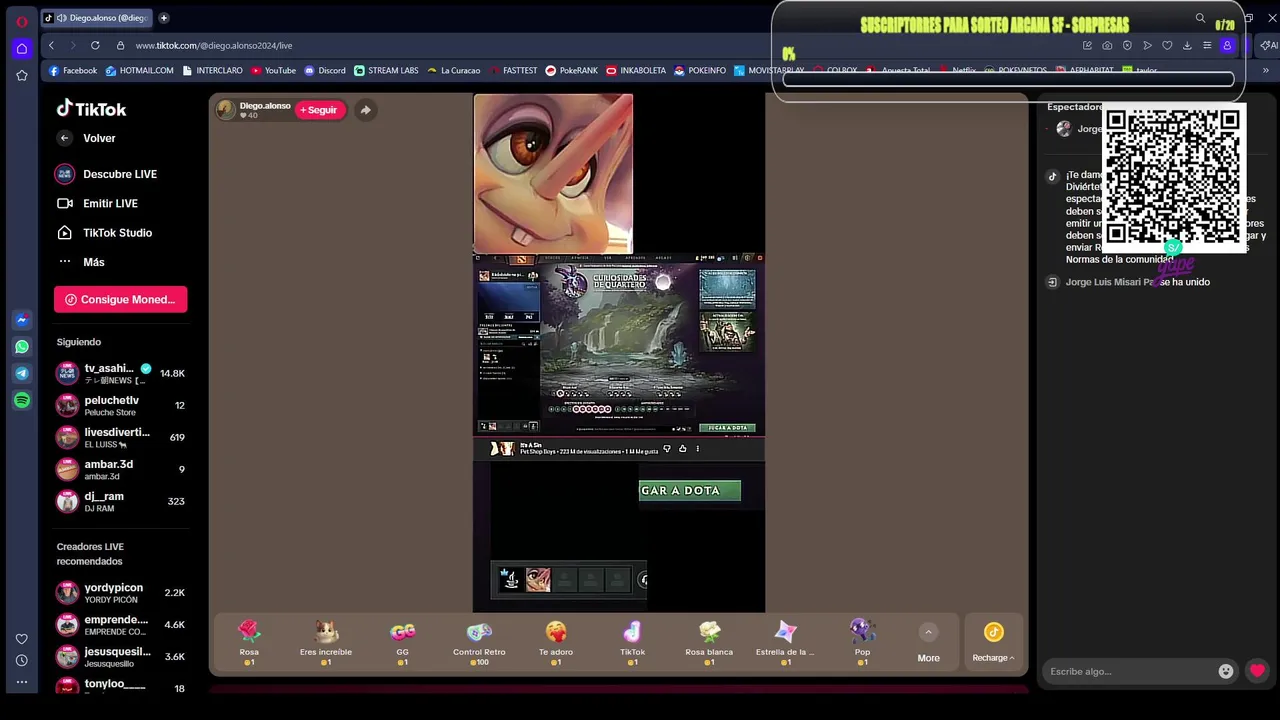Open the Recharge coins dropdown
Viewport: 1280px width, 720px height.
click(993, 643)
